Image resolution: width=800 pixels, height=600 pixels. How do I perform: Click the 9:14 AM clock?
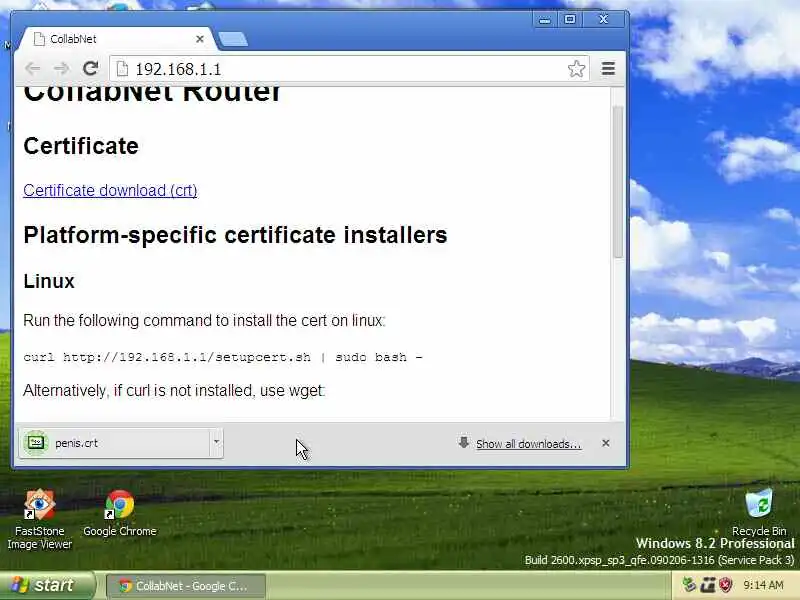[763, 585]
